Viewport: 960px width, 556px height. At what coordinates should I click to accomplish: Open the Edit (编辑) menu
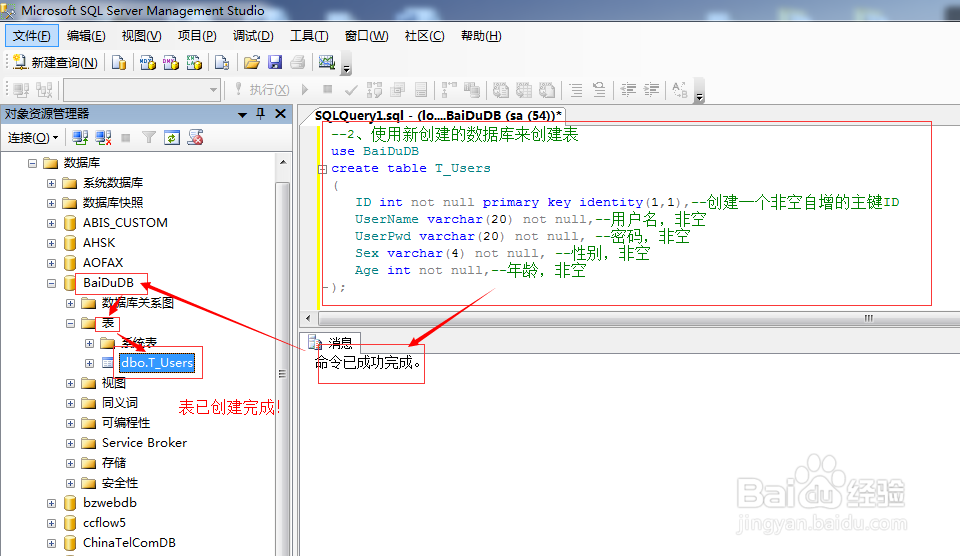tap(86, 36)
